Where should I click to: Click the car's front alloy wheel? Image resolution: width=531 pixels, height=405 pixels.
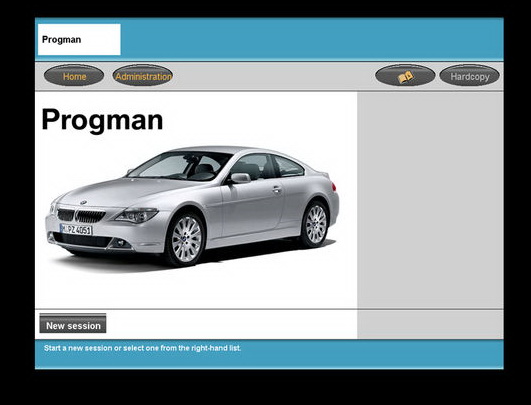[186, 239]
